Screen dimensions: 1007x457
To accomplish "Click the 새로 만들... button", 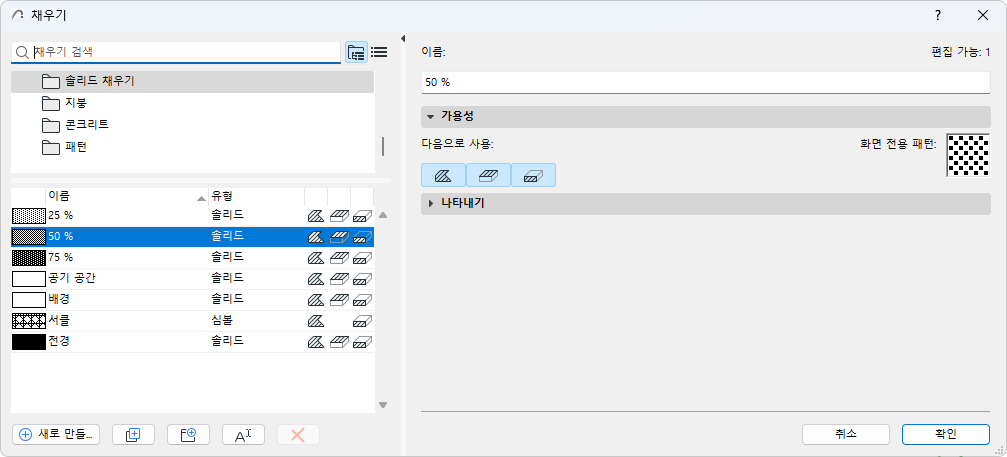I will 56,435.
